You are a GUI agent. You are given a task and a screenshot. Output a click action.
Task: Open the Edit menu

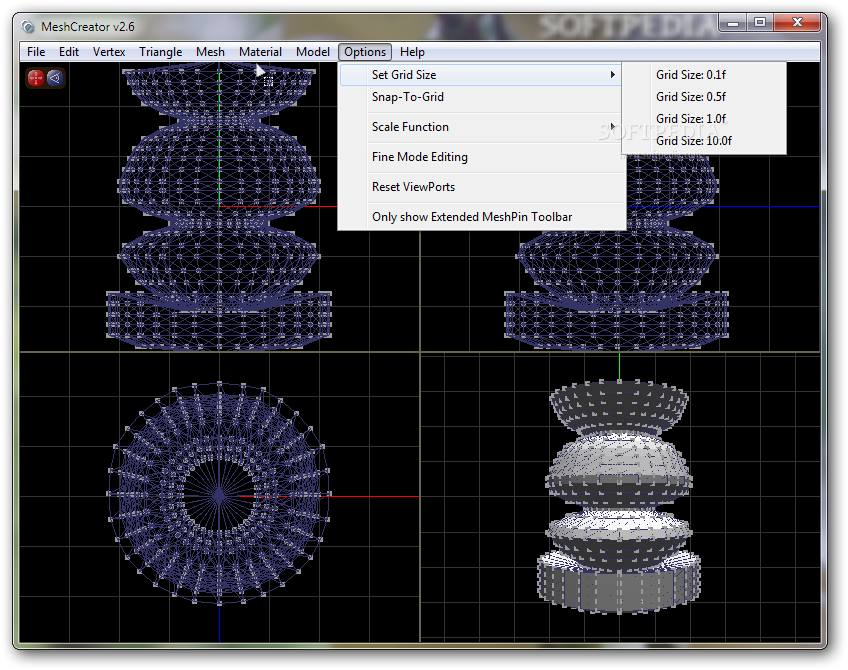point(69,52)
